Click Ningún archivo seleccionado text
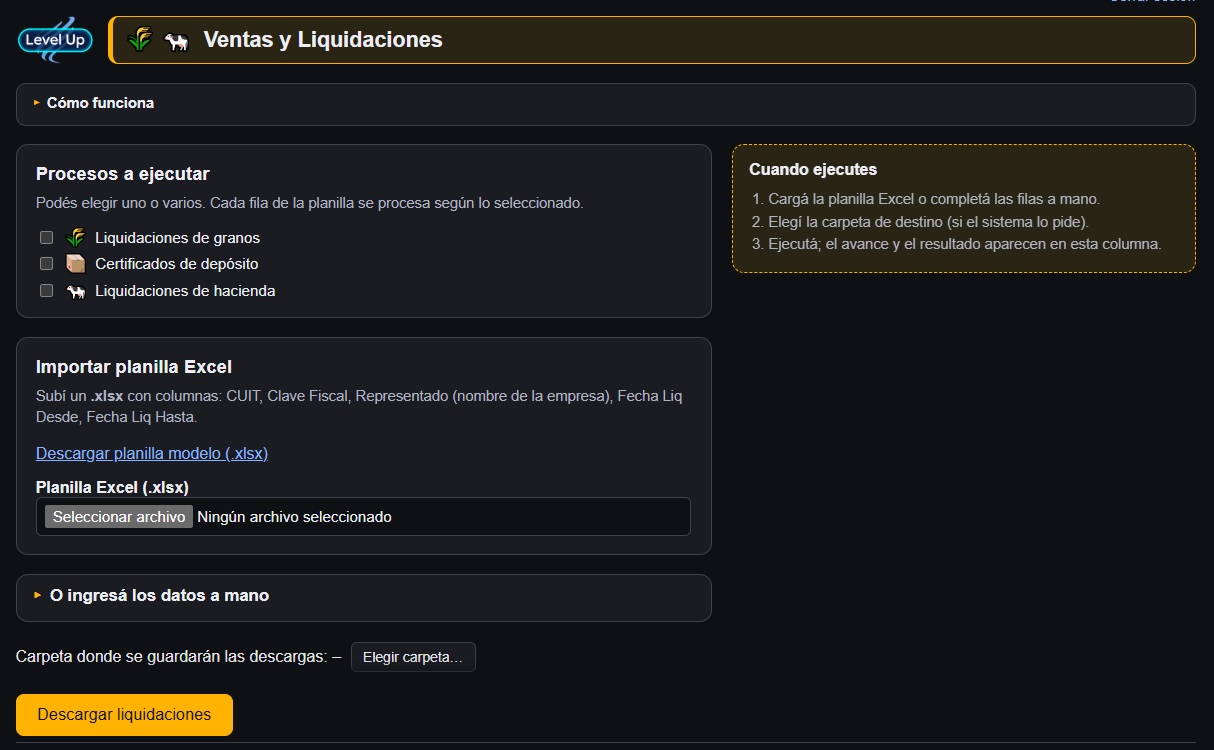 [295, 517]
